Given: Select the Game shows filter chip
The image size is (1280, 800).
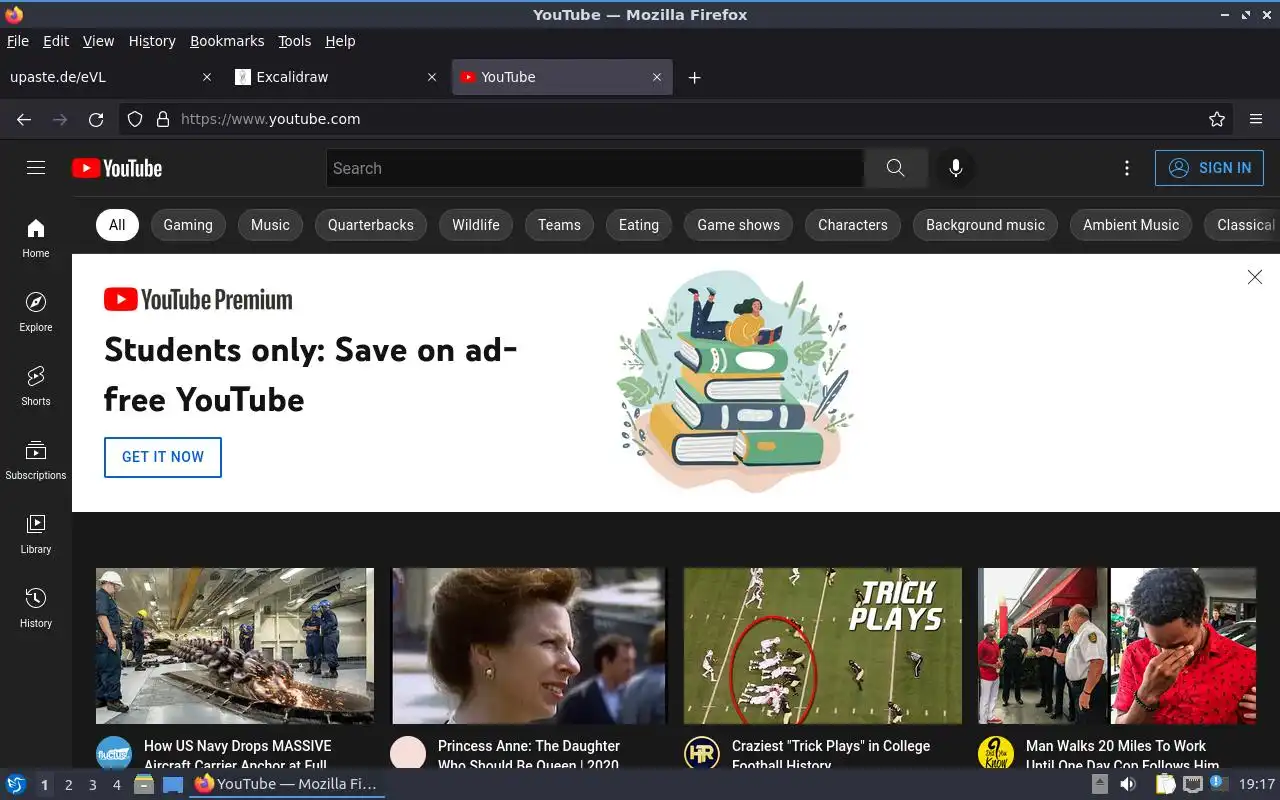Looking at the screenshot, I should (739, 225).
